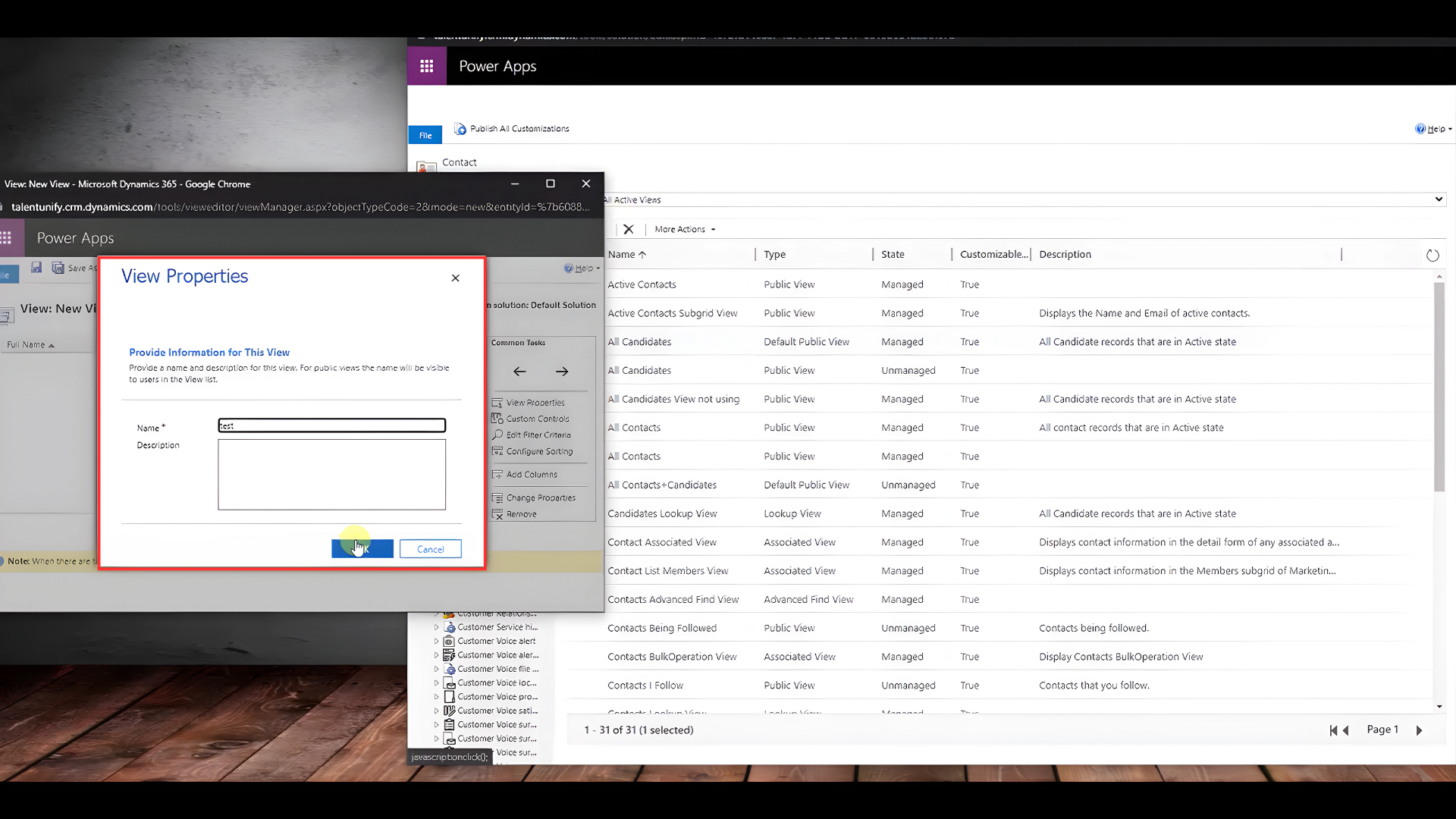Click Configure Sorting link
The width and height of the screenshot is (1456, 819).
(539, 451)
